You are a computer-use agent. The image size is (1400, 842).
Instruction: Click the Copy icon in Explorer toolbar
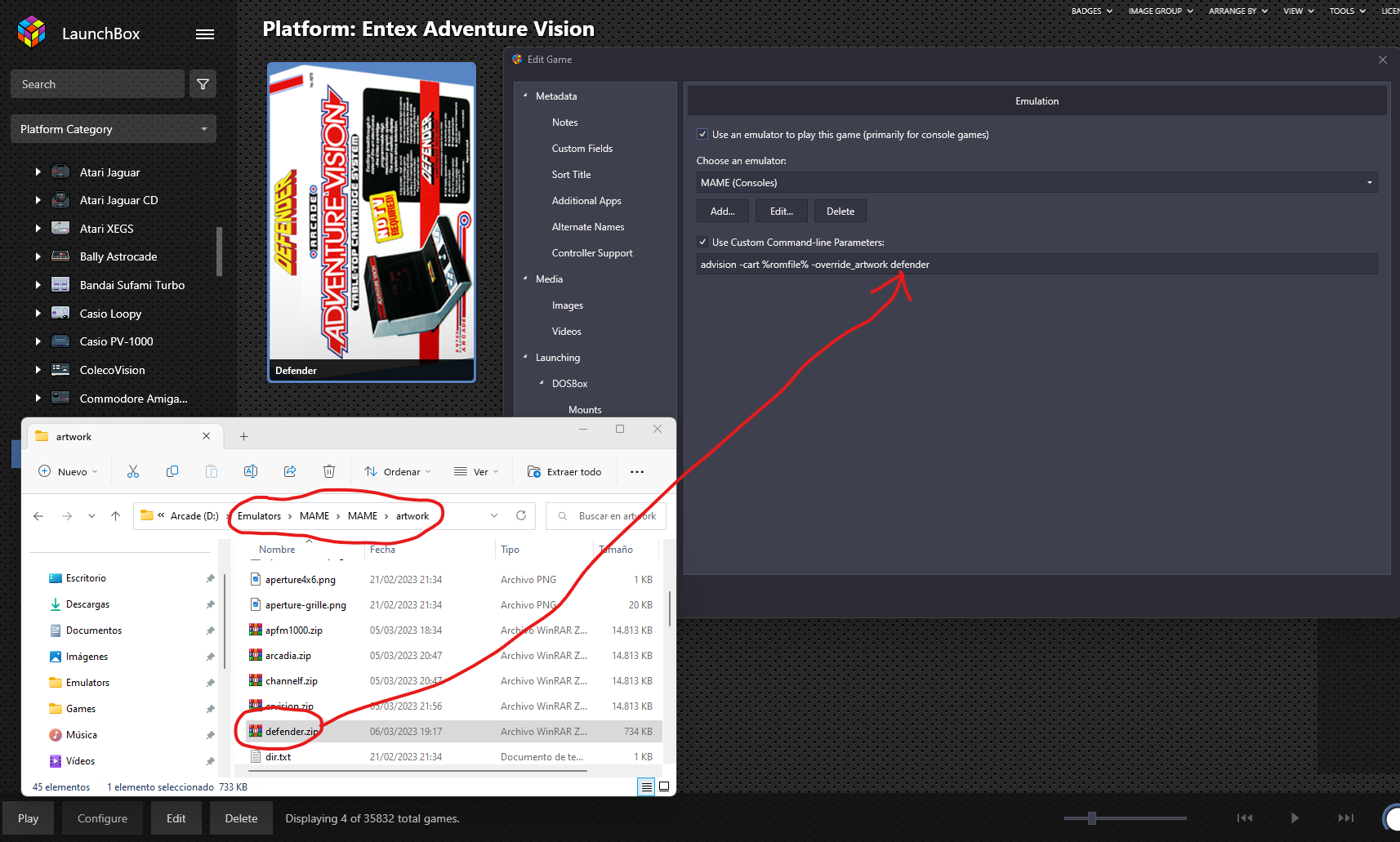pos(172,471)
